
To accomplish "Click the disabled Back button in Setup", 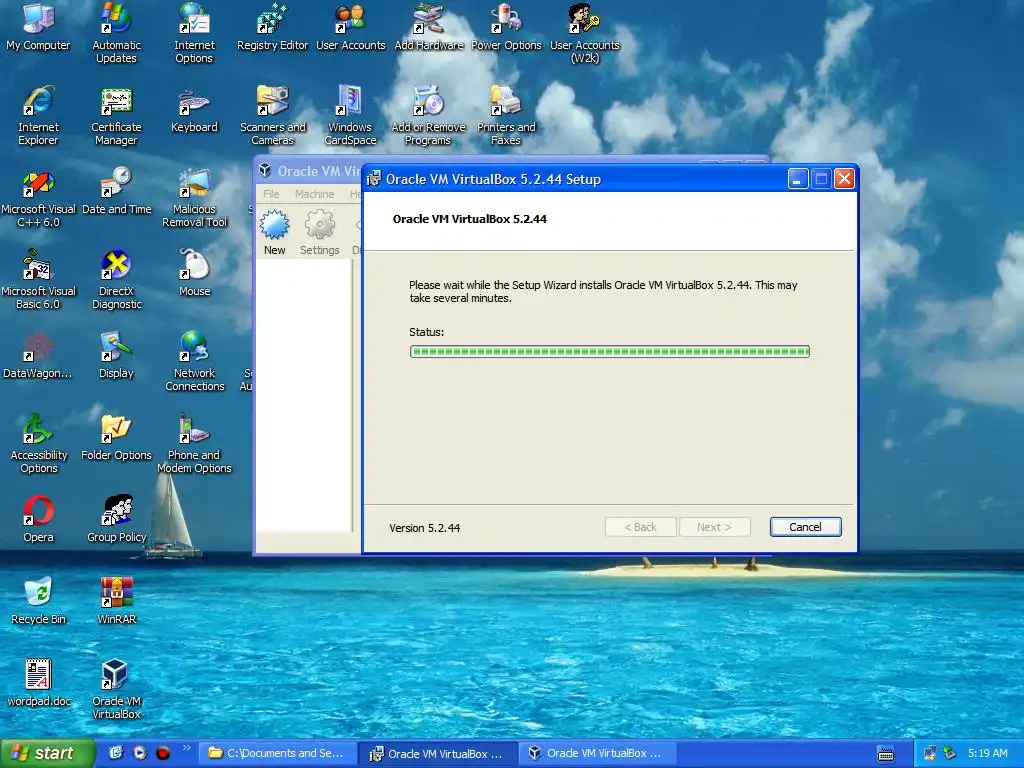I will (x=640, y=527).
